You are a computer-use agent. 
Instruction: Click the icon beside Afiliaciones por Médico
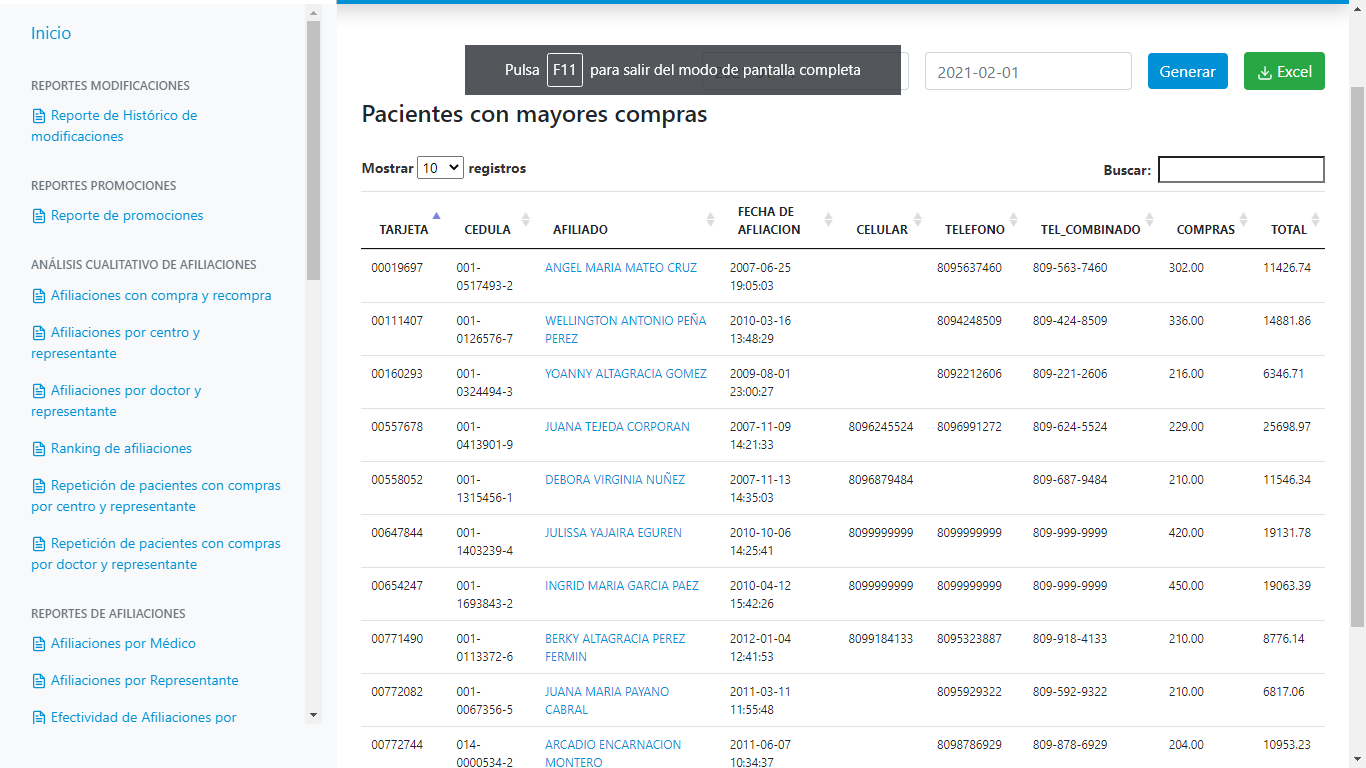(x=39, y=644)
